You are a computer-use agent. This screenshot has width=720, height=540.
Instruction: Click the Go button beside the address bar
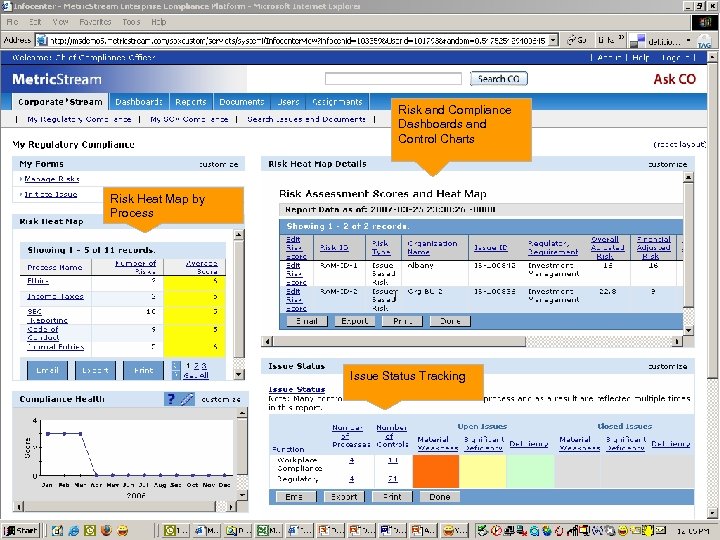click(x=577, y=40)
